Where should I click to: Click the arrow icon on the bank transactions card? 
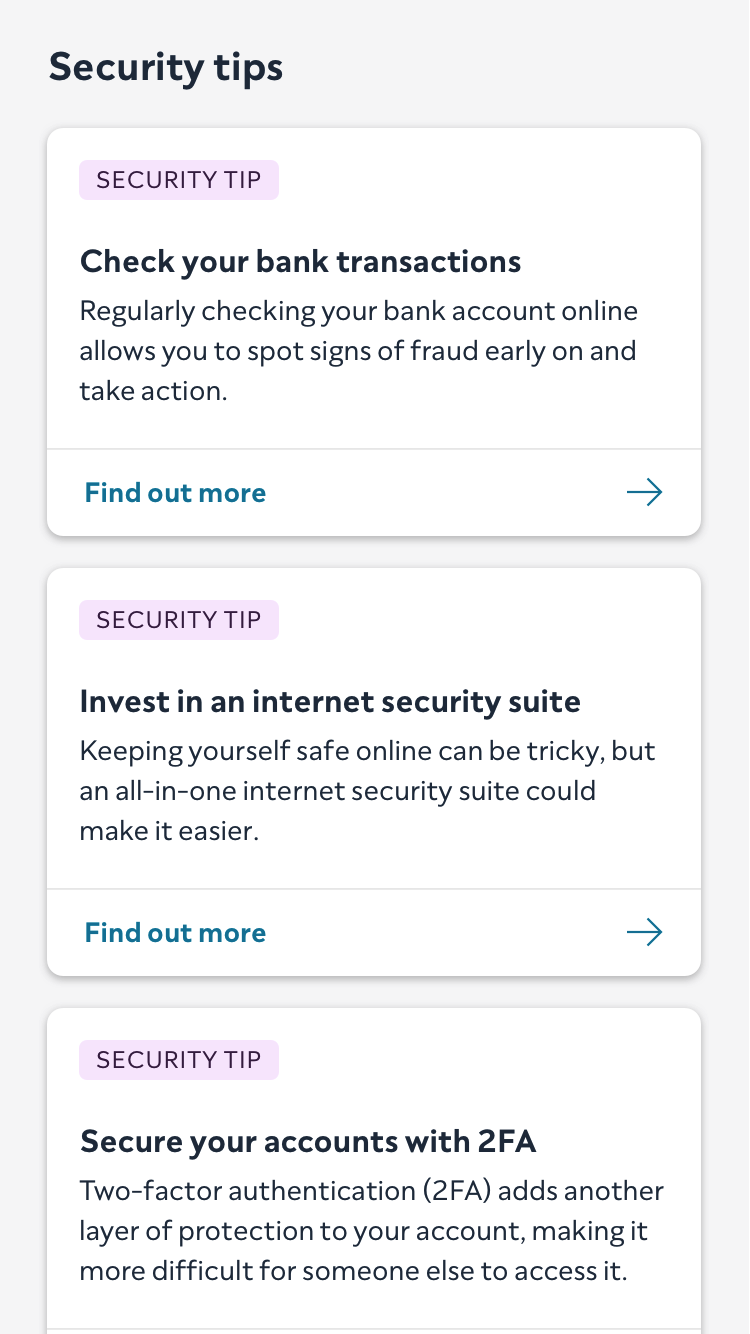(x=644, y=492)
